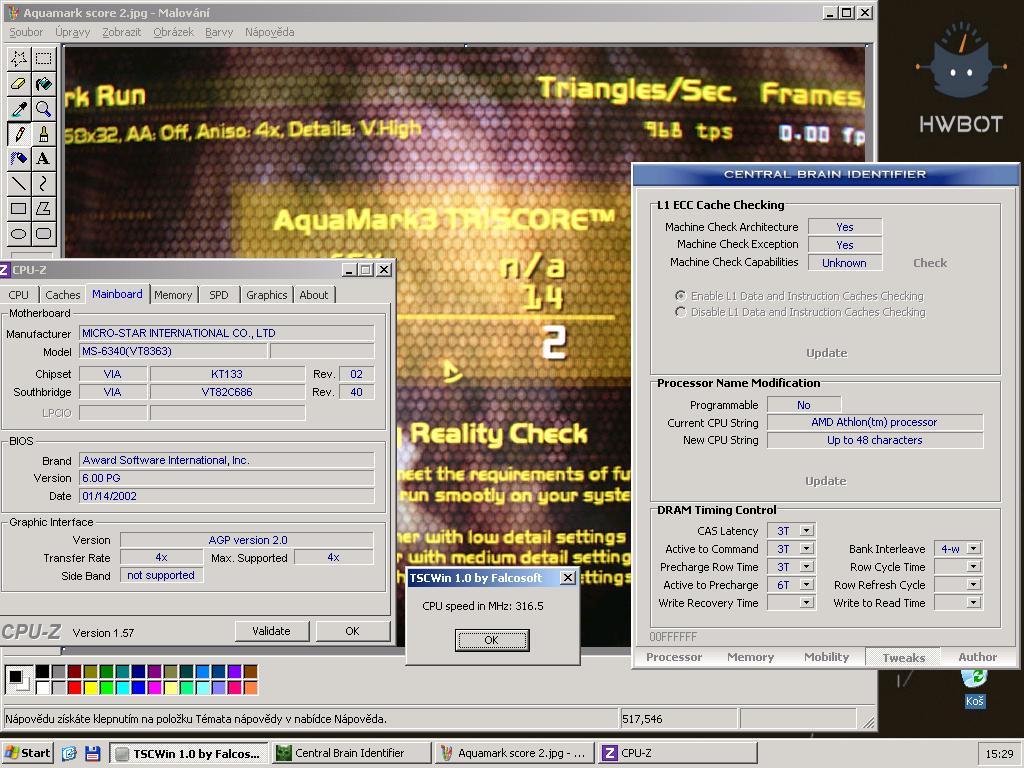Switch to the Caches tab in CPU-Z

coord(63,295)
